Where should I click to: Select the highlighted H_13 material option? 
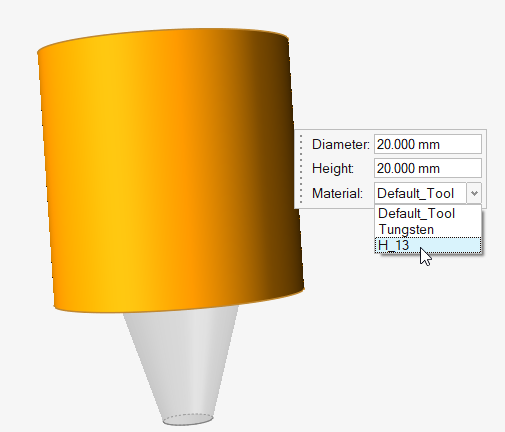[428, 245]
